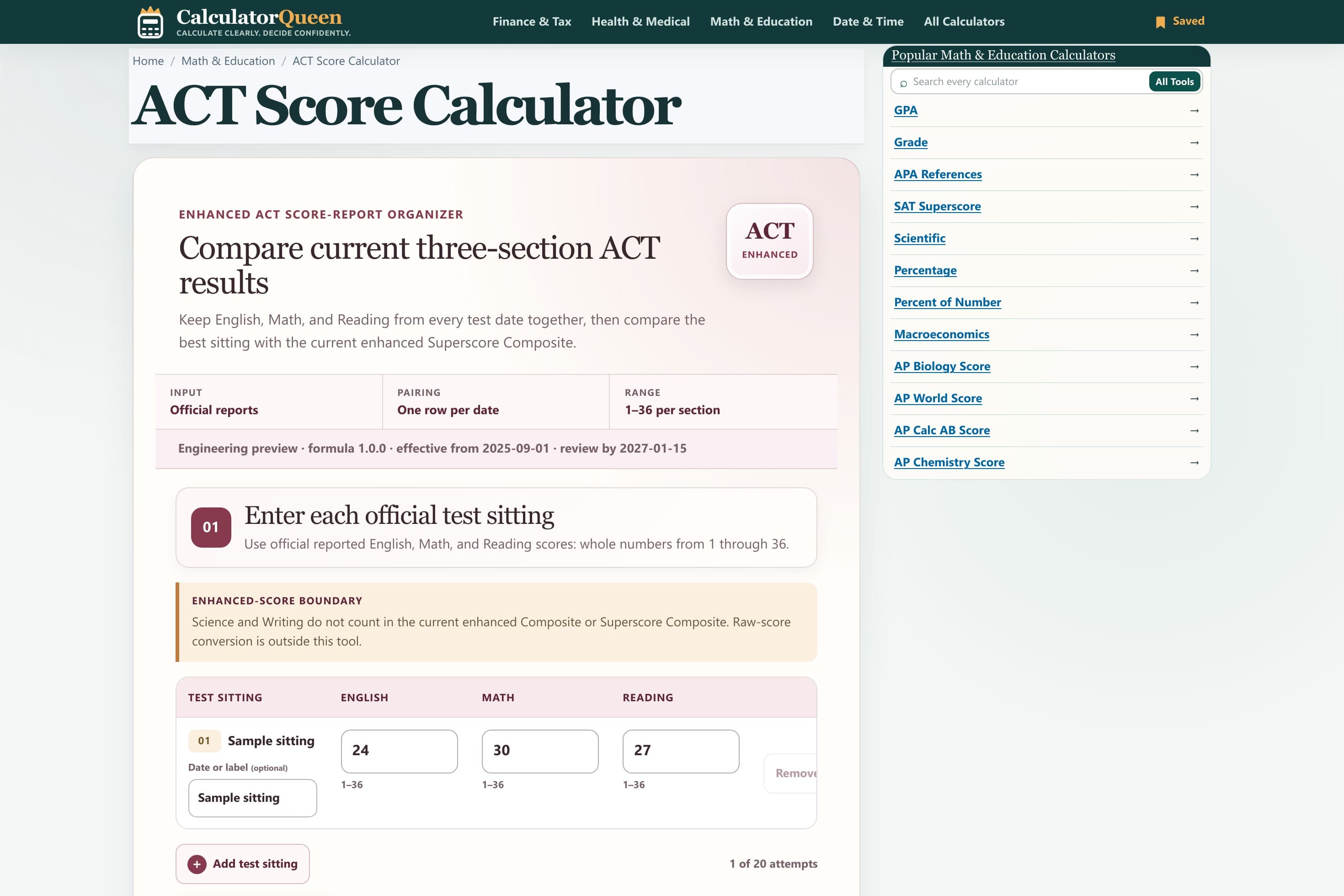Viewport: 1344px width, 896px height.
Task: Open the Percentage calculator link
Action: (925, 270)
